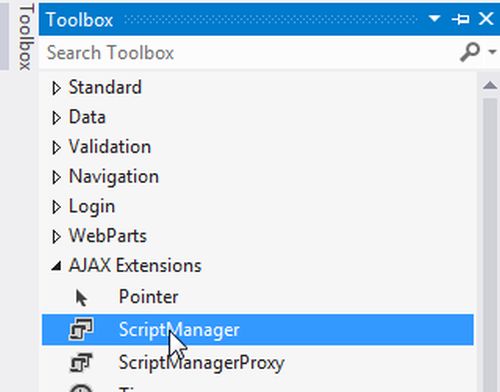
Task: Open the search options dropdown arrow
Action: coord(492,52)
